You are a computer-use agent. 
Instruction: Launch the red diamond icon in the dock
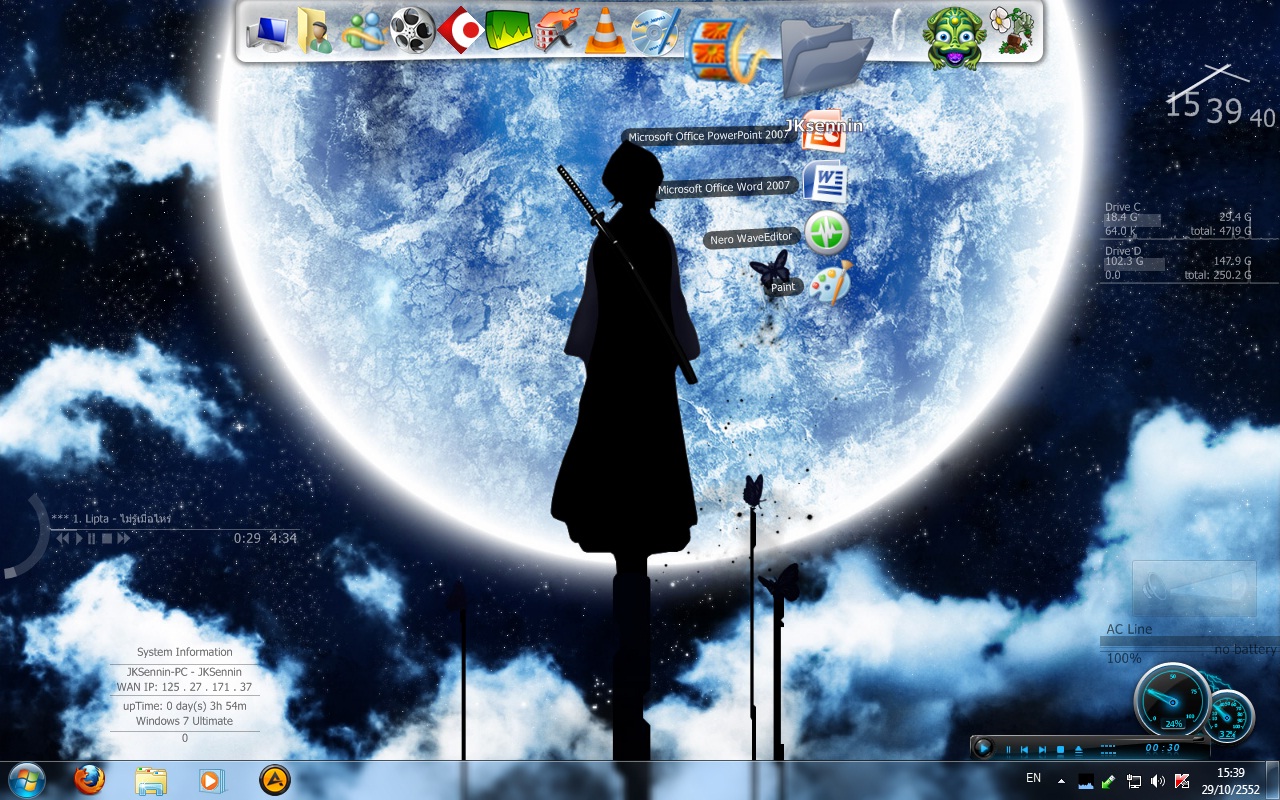pyautogui.click(x=461, y=30)
